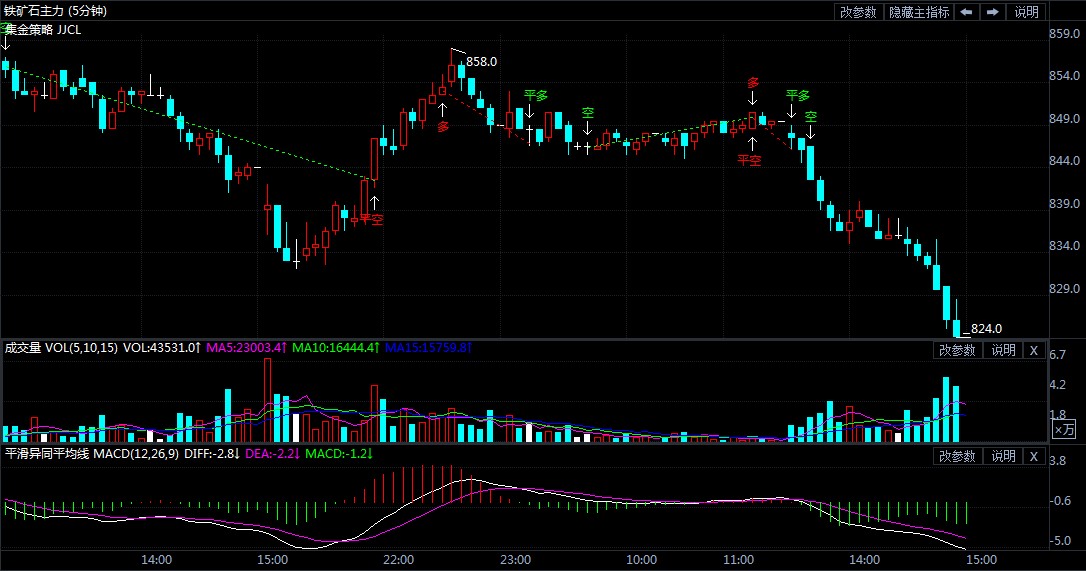This screenshot has height=571, width=1086.
Task: Click the magenta MA5 volume value label
Action: click(x=247, y=348)
